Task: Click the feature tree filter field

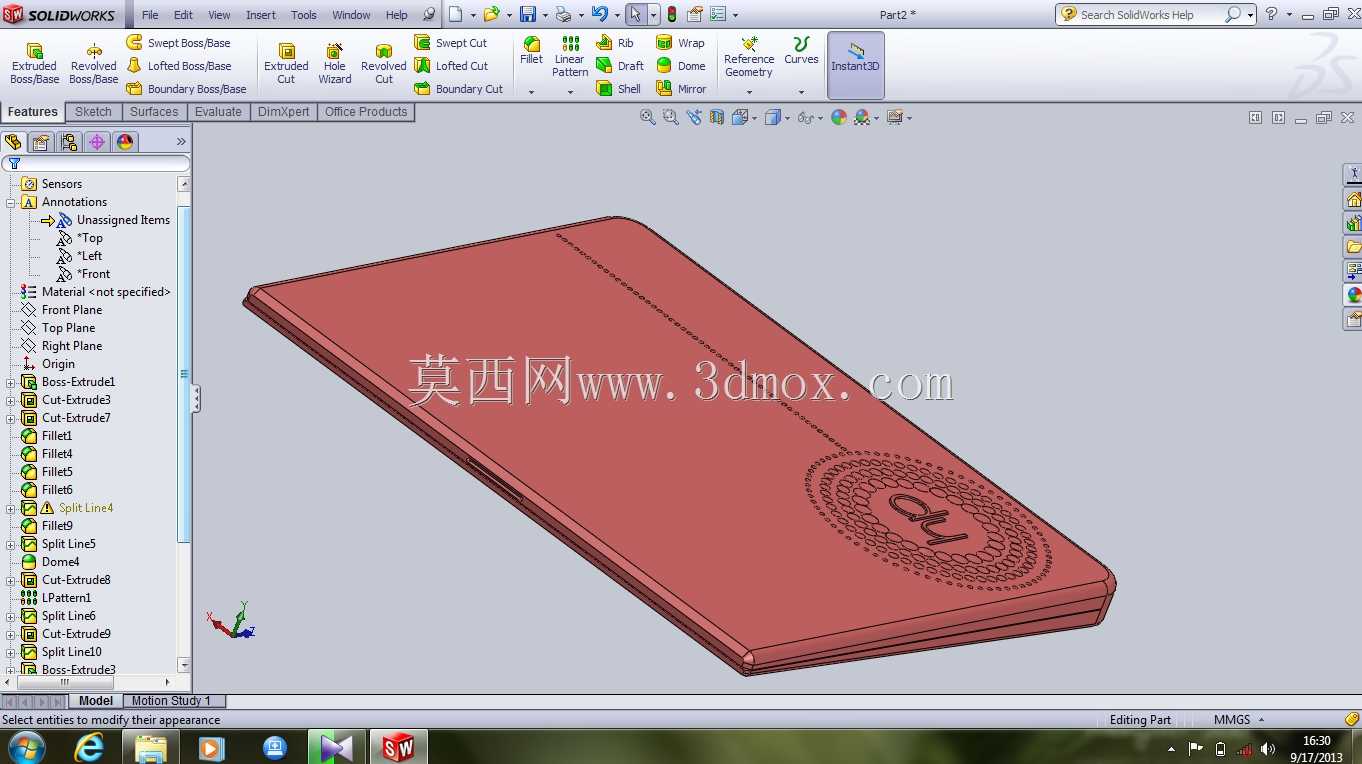Action: (96, 163)
